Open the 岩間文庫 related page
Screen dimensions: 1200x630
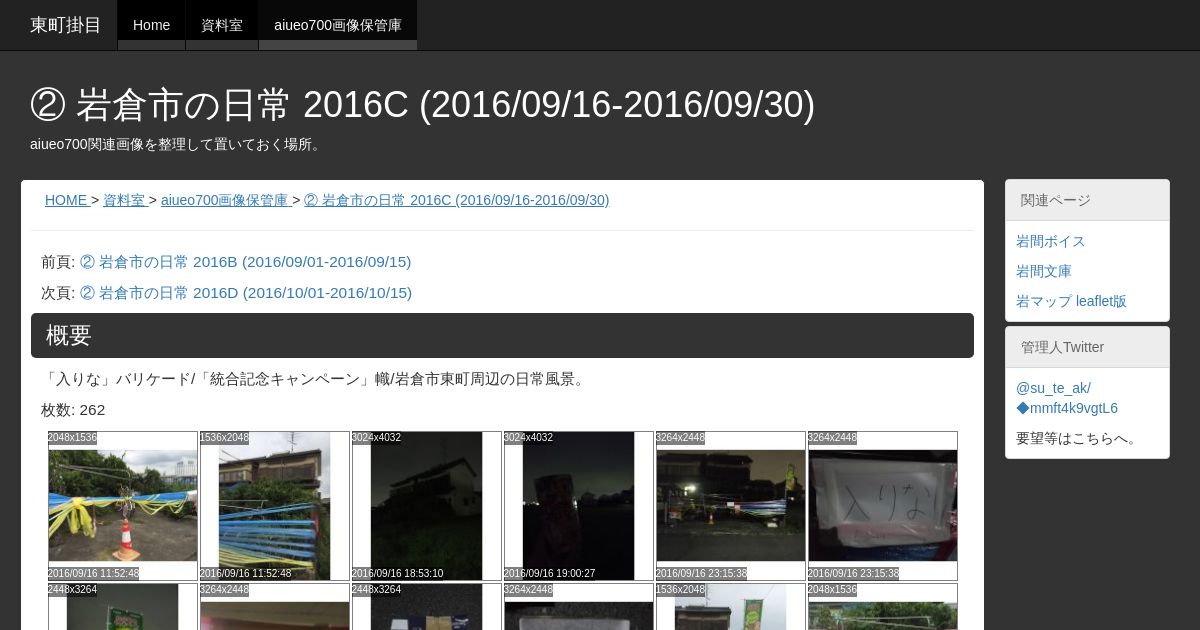point(1043,271)
